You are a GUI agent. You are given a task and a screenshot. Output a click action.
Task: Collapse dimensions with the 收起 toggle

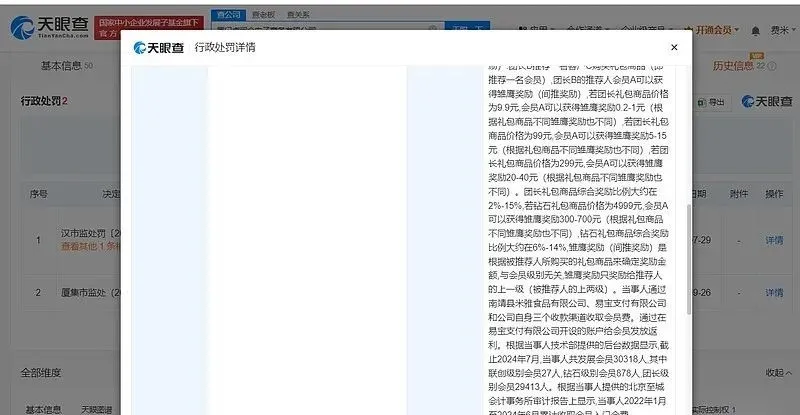pos(778,373)
